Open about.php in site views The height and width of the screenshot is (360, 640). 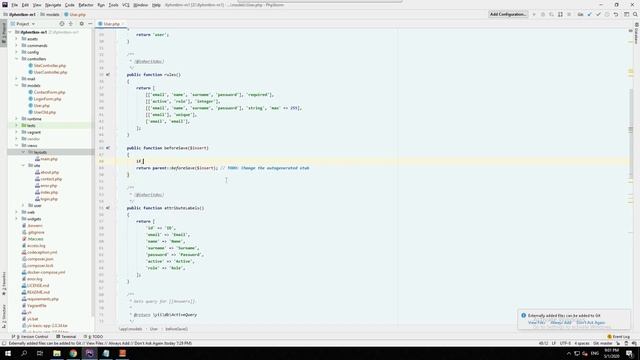[47, 172]
